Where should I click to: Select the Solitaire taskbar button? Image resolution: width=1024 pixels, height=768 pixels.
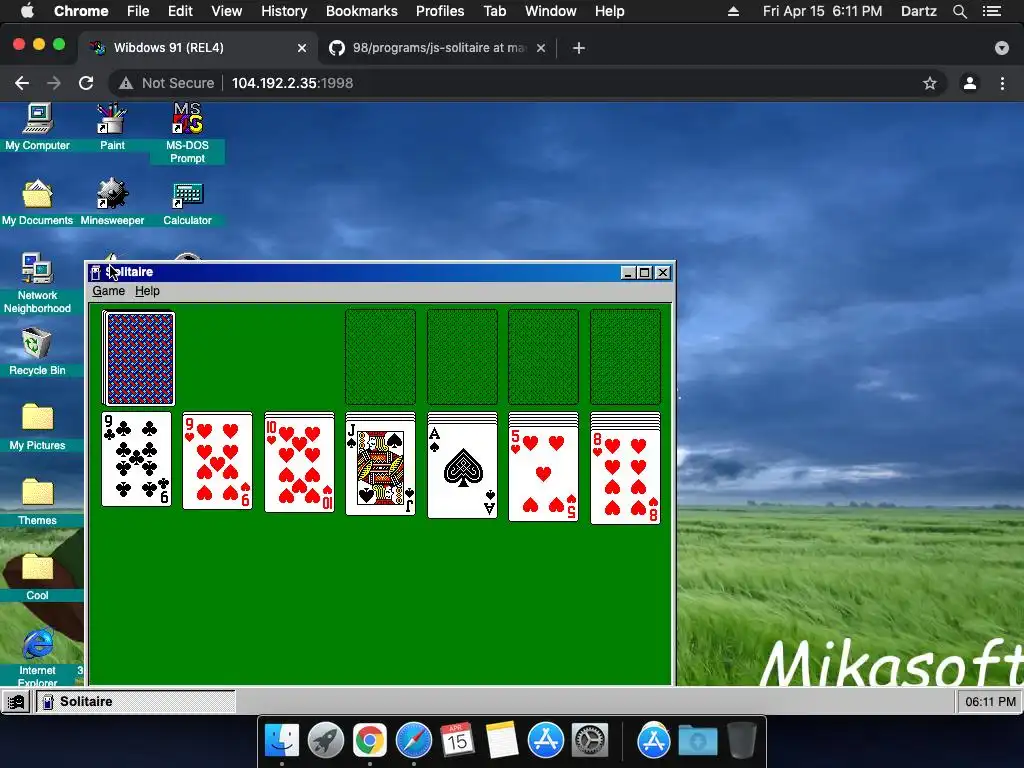point(136,702)
